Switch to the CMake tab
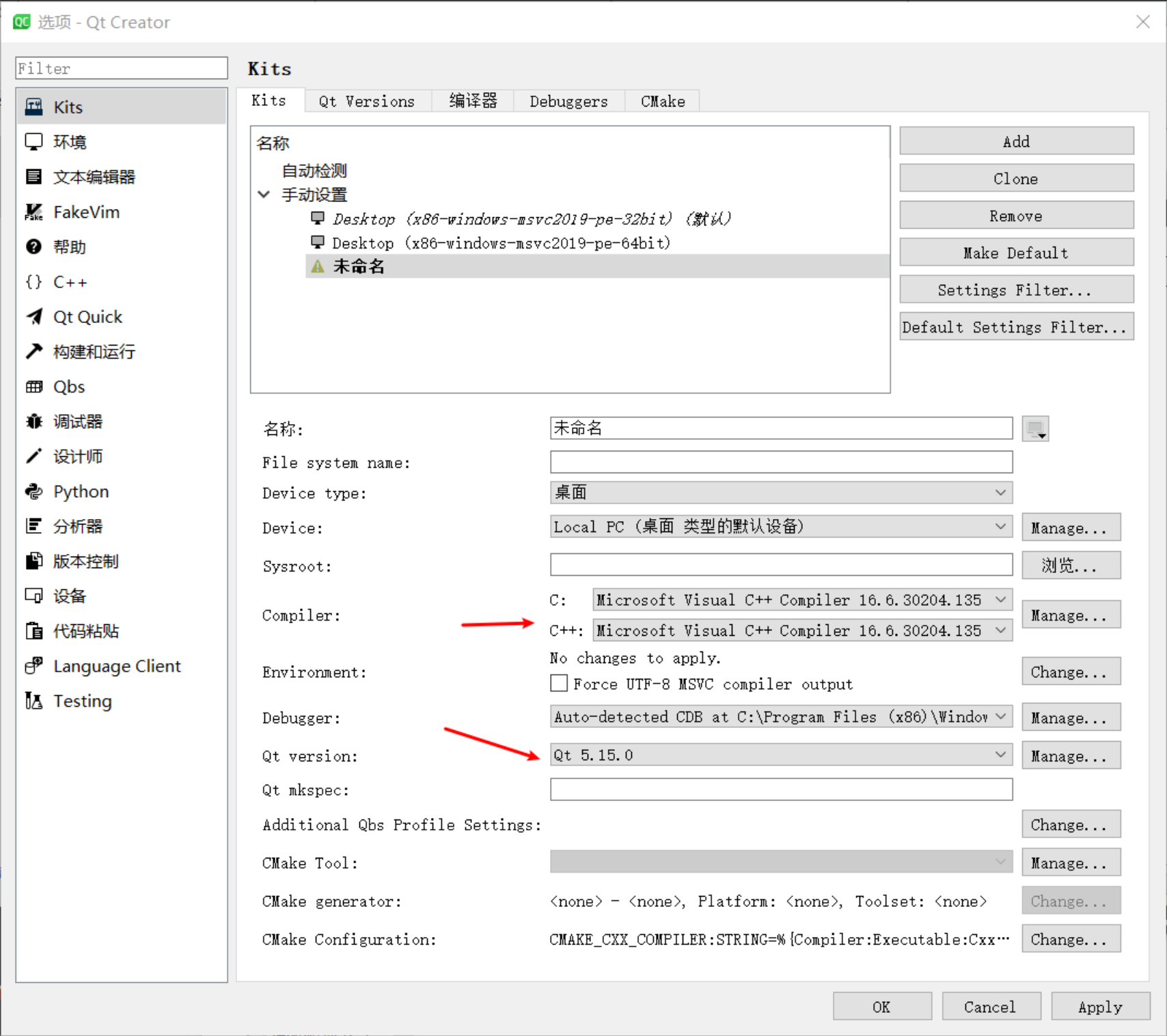This screenshot has height=1036, width=1167. 663,101
